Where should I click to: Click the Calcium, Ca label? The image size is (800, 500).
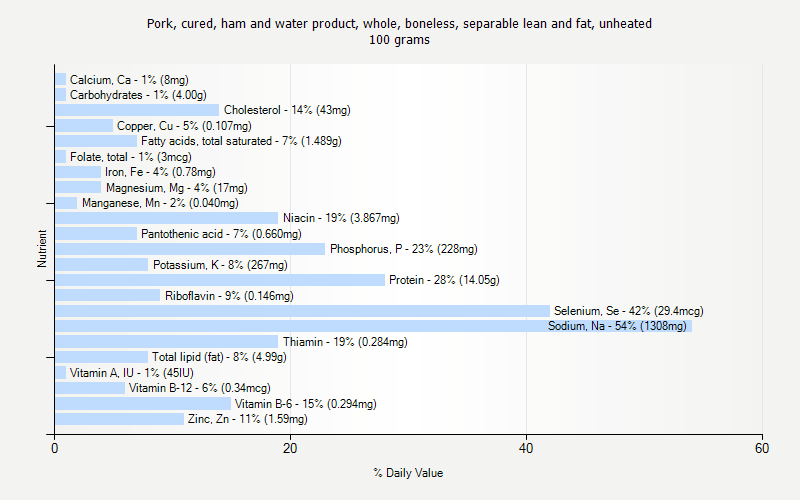pyautogui.click(x=129, y=80)
